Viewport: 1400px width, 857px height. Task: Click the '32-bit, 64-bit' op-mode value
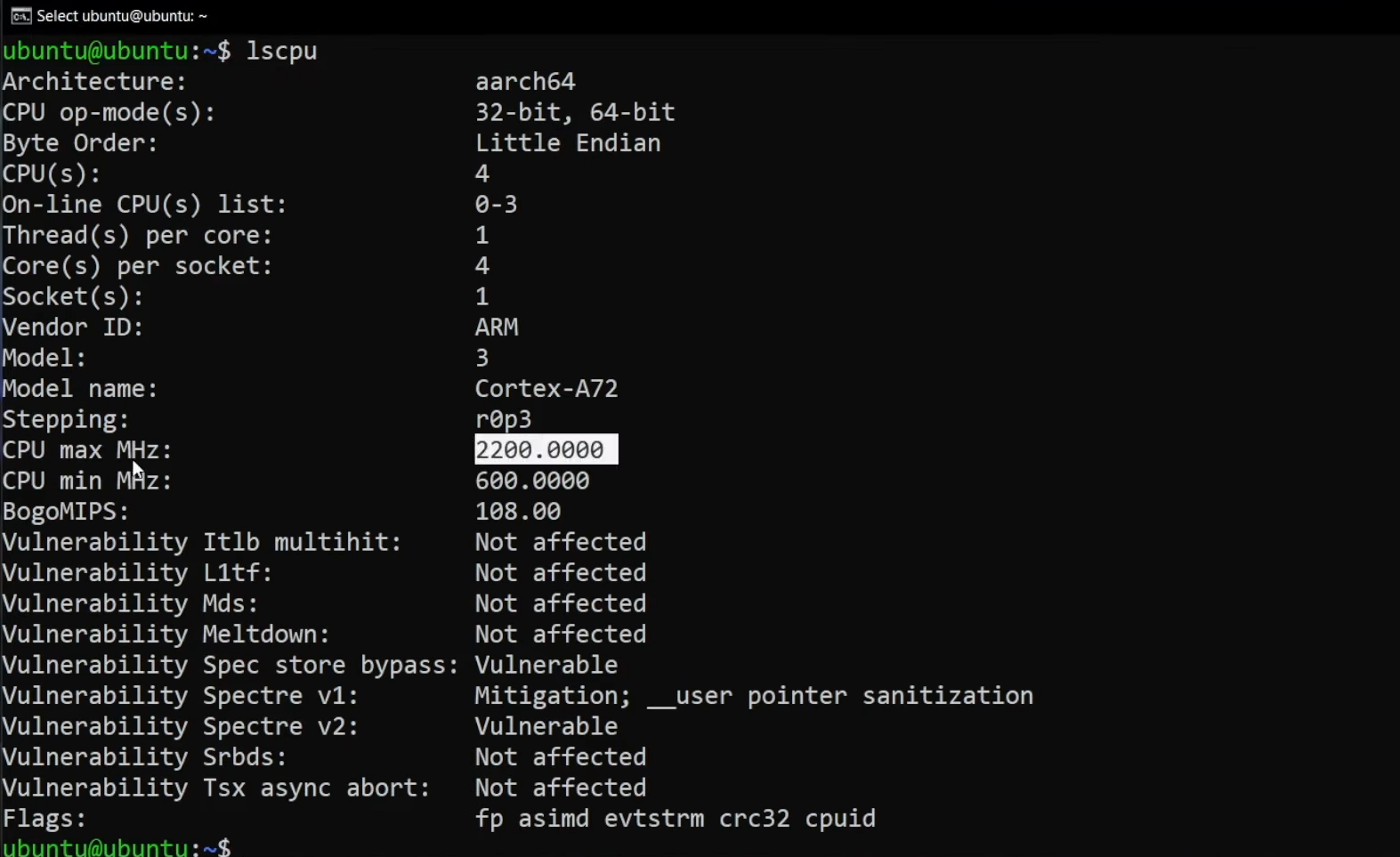[x=574, y=113]
